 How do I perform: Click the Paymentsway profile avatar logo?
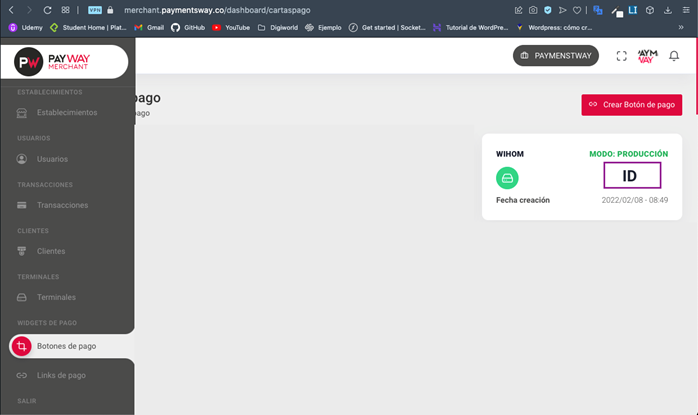point(647,56)
